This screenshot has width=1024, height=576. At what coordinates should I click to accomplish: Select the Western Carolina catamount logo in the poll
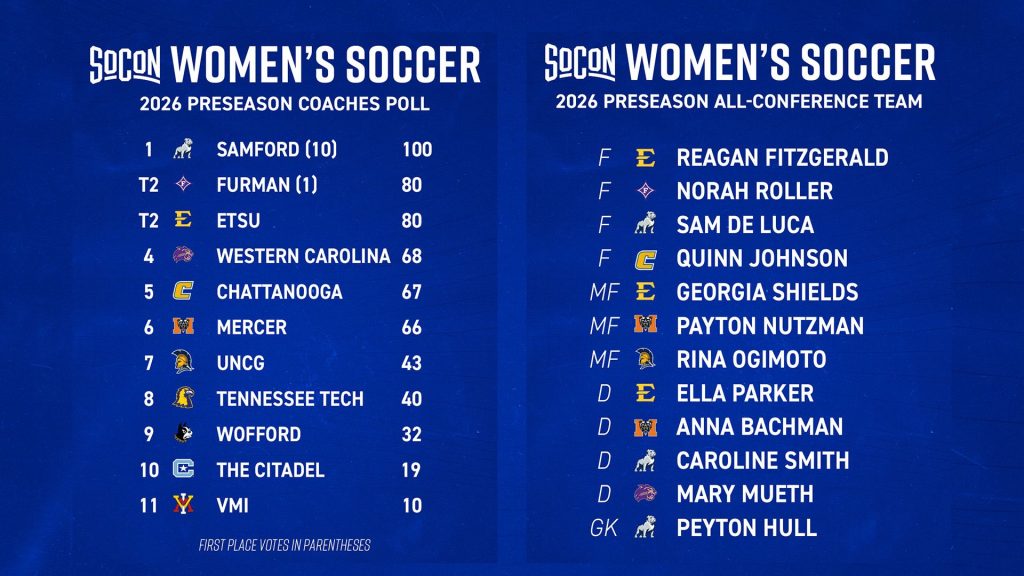point(183,255)
